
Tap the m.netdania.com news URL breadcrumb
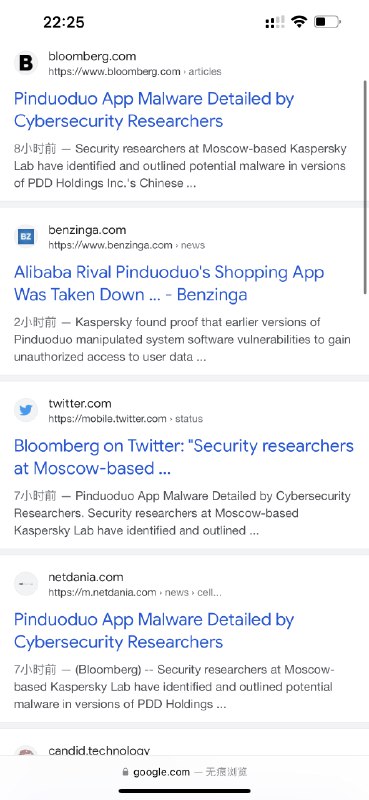coord(135,592)
